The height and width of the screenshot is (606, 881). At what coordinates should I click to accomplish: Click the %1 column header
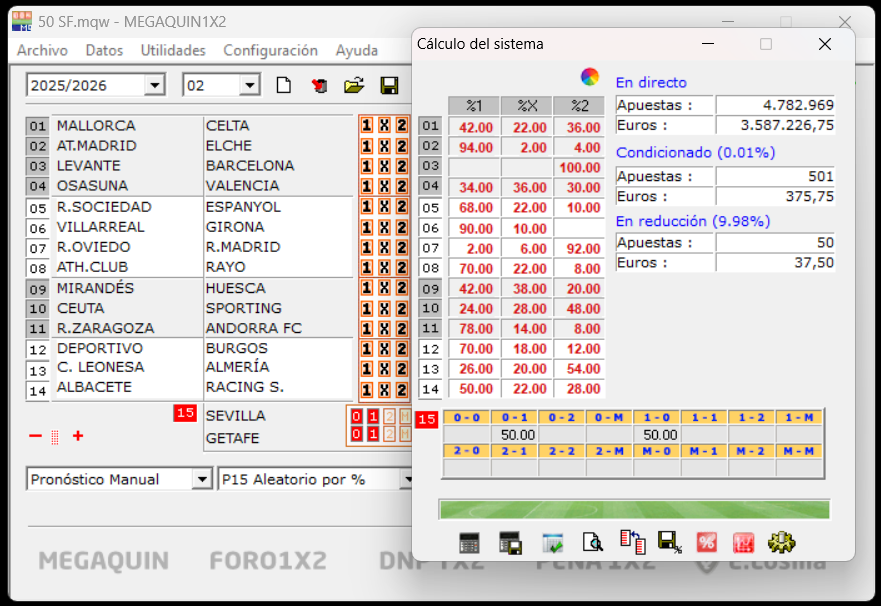tap(474, 106)
